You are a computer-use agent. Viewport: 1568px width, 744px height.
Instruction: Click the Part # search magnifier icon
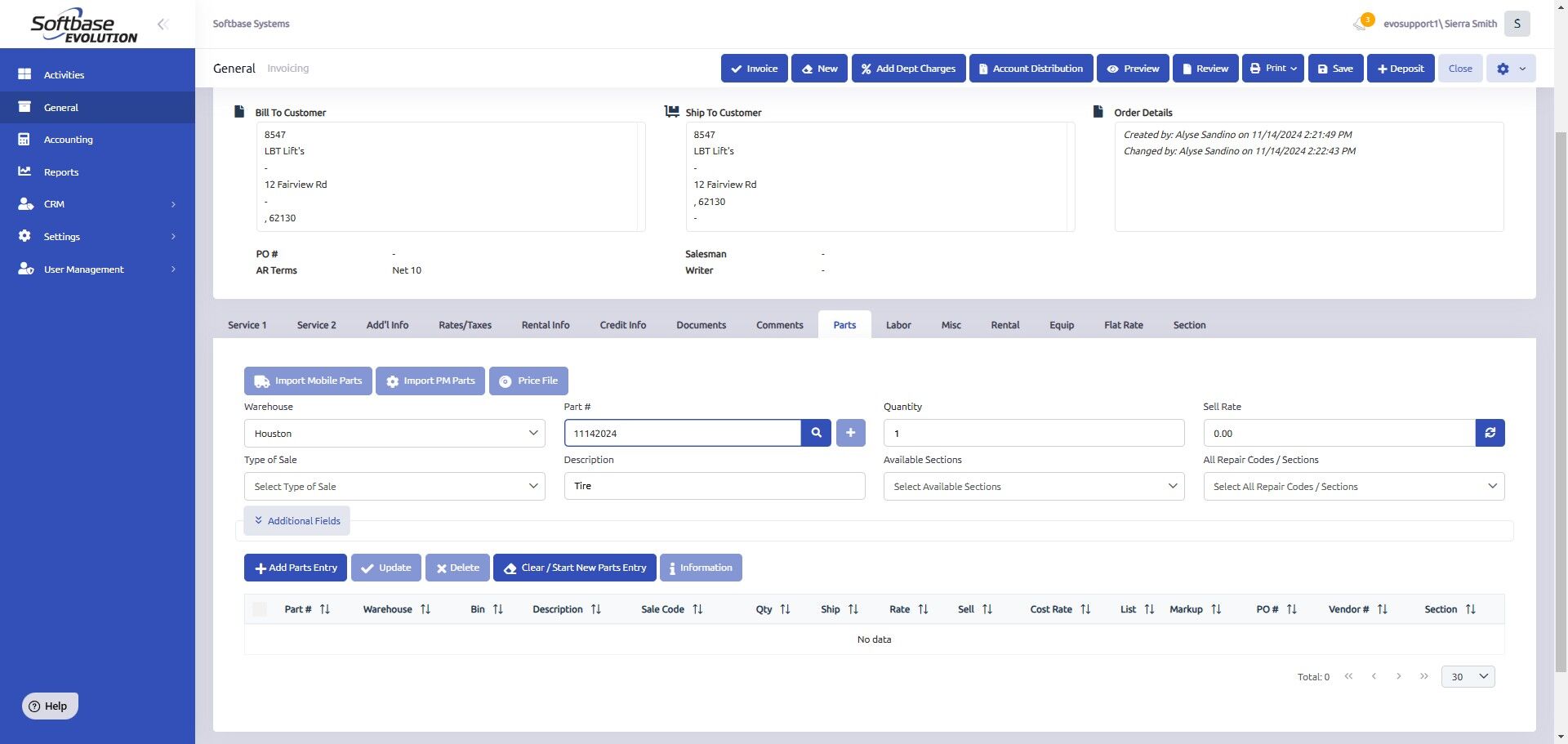tap(816, 433)
